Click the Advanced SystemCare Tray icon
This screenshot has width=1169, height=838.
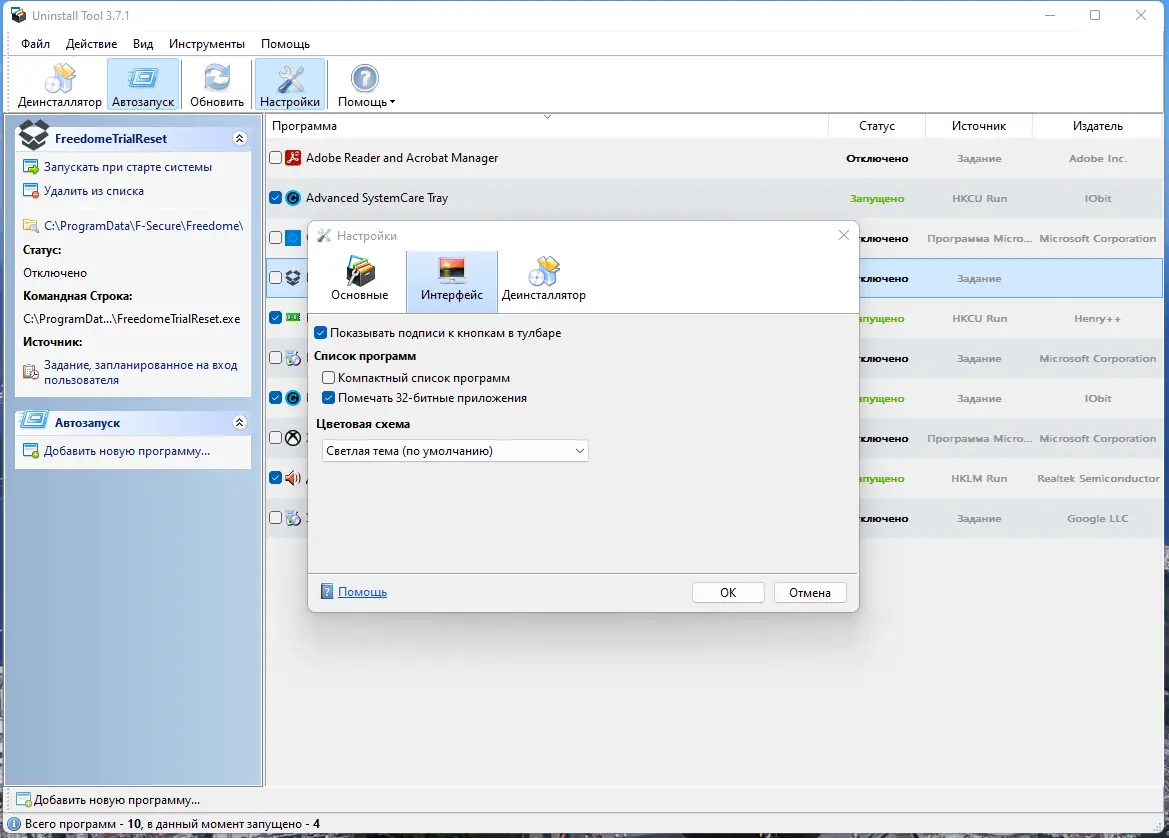pyautogui.click(x=293, y=198)
